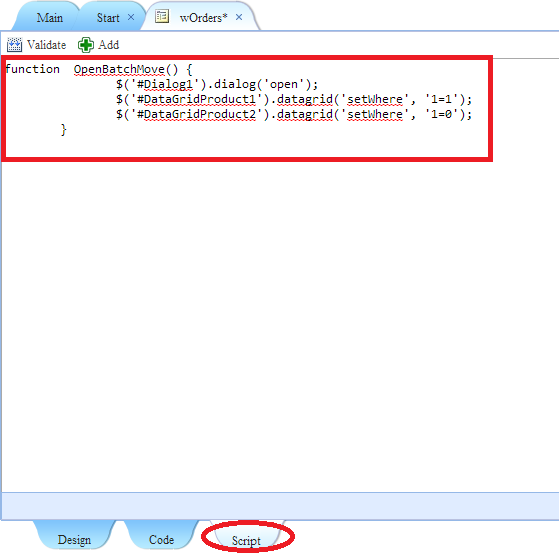559x553 pixels.
Task: Select the wOrders* tab label
Action: coord(204,17)
